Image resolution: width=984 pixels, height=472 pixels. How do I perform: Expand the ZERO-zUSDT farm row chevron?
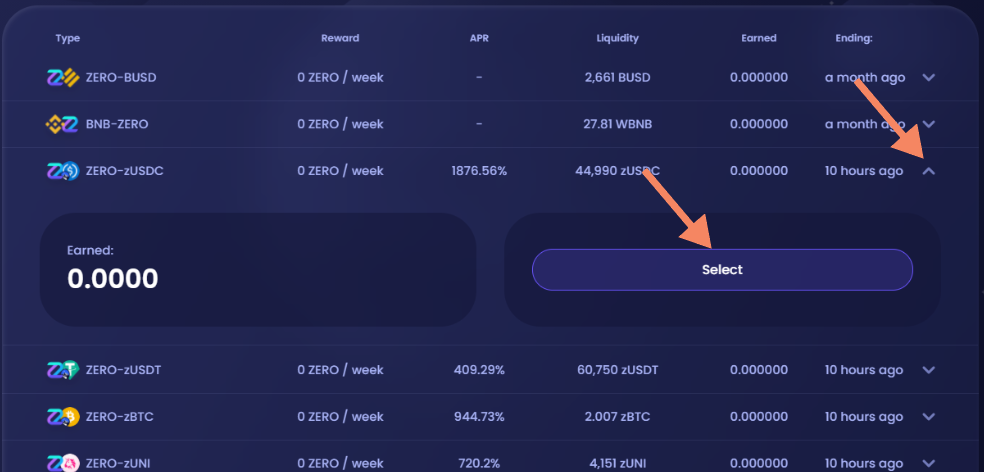tap(929, 370)
